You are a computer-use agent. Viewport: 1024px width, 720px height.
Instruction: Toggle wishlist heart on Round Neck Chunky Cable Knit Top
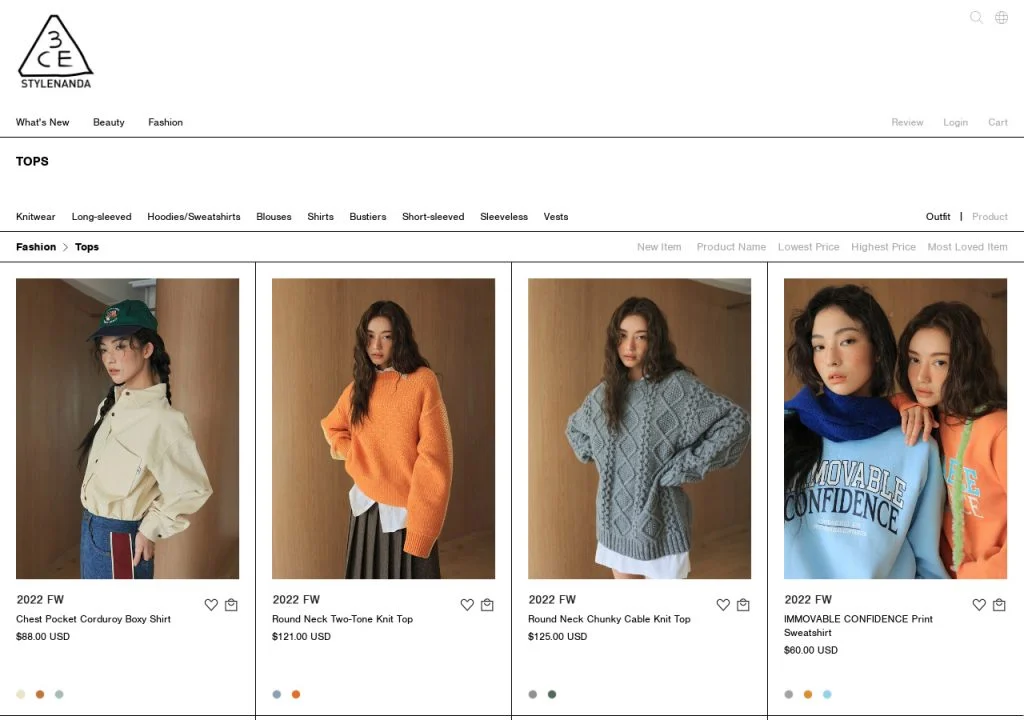(x=723, y=604)
